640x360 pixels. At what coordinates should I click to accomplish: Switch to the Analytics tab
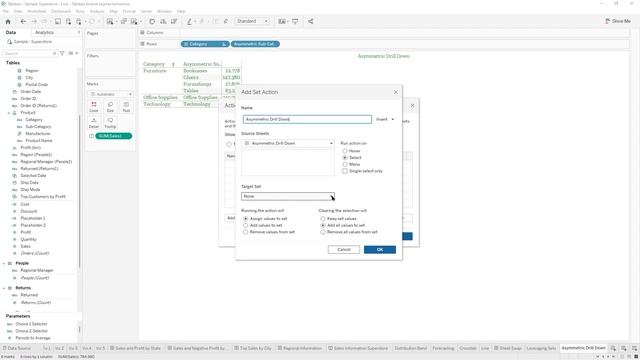click(44, 32)
